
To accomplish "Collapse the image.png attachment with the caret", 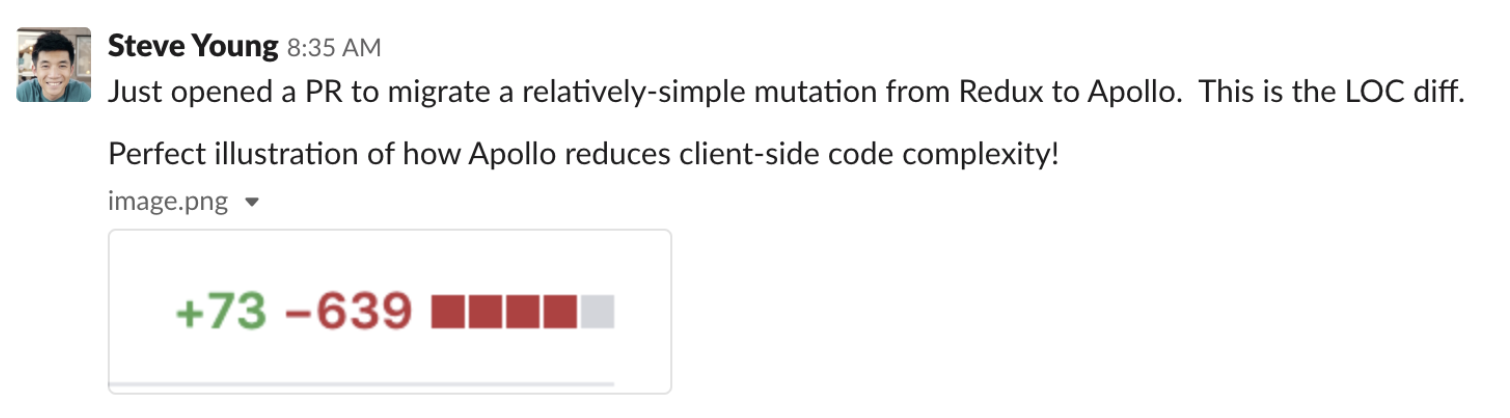I will tap(252, 202).
